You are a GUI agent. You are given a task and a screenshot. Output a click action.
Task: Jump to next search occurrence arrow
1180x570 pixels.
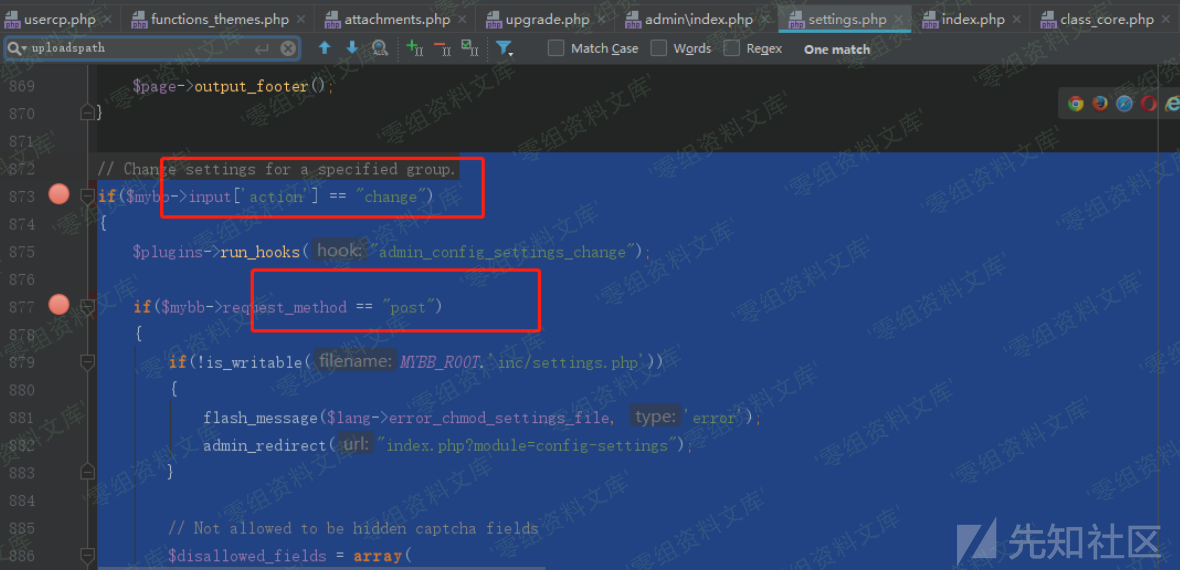pos(352,48)
